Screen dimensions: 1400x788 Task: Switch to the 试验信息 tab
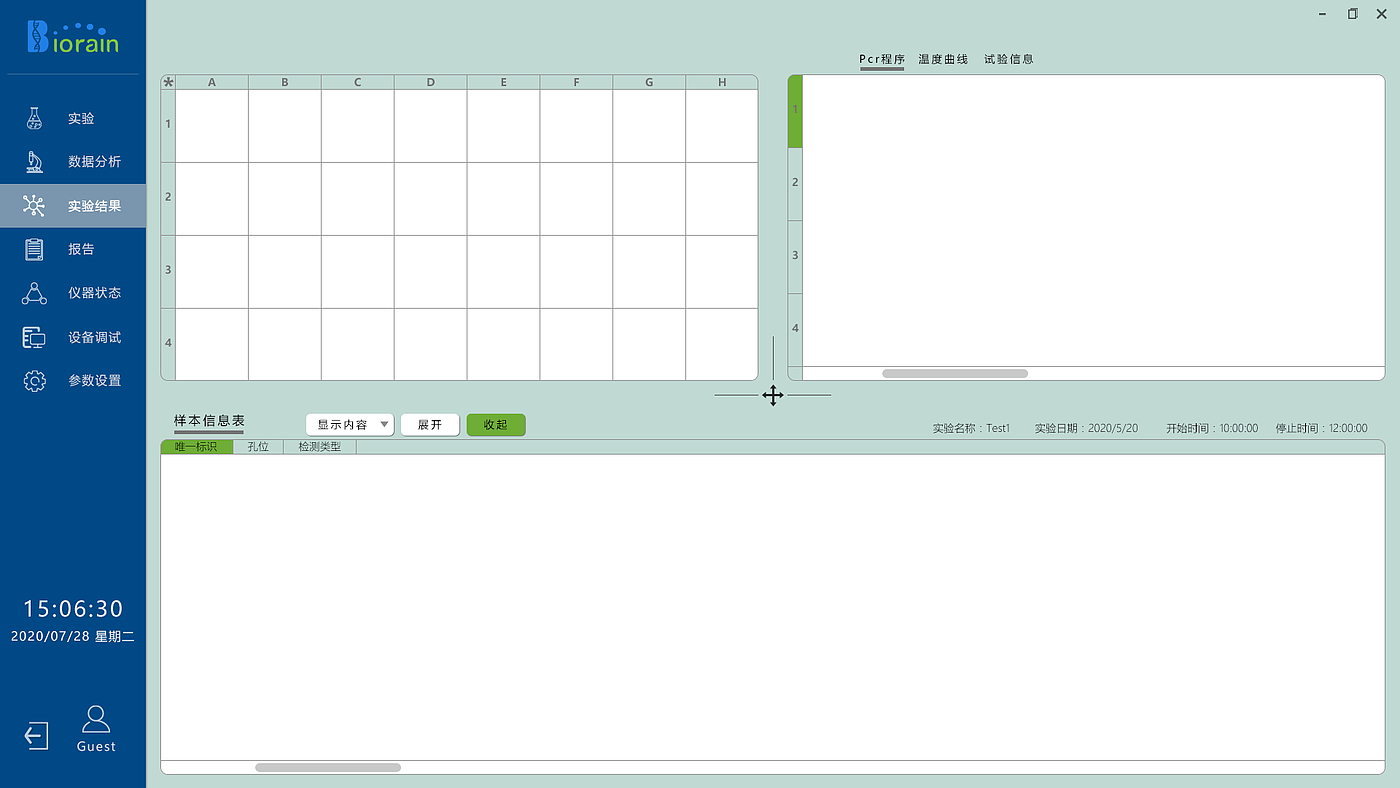point(1009,59)
